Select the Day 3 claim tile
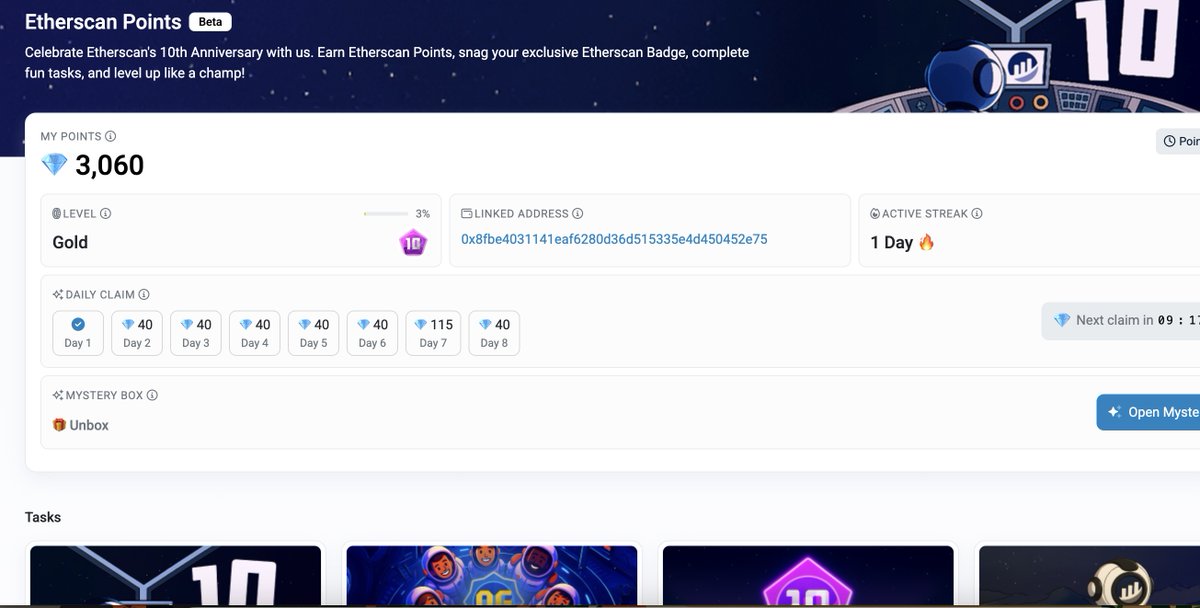Image resolution: width=1200 pixels, height=608 pixels. (x=196, y=333)
